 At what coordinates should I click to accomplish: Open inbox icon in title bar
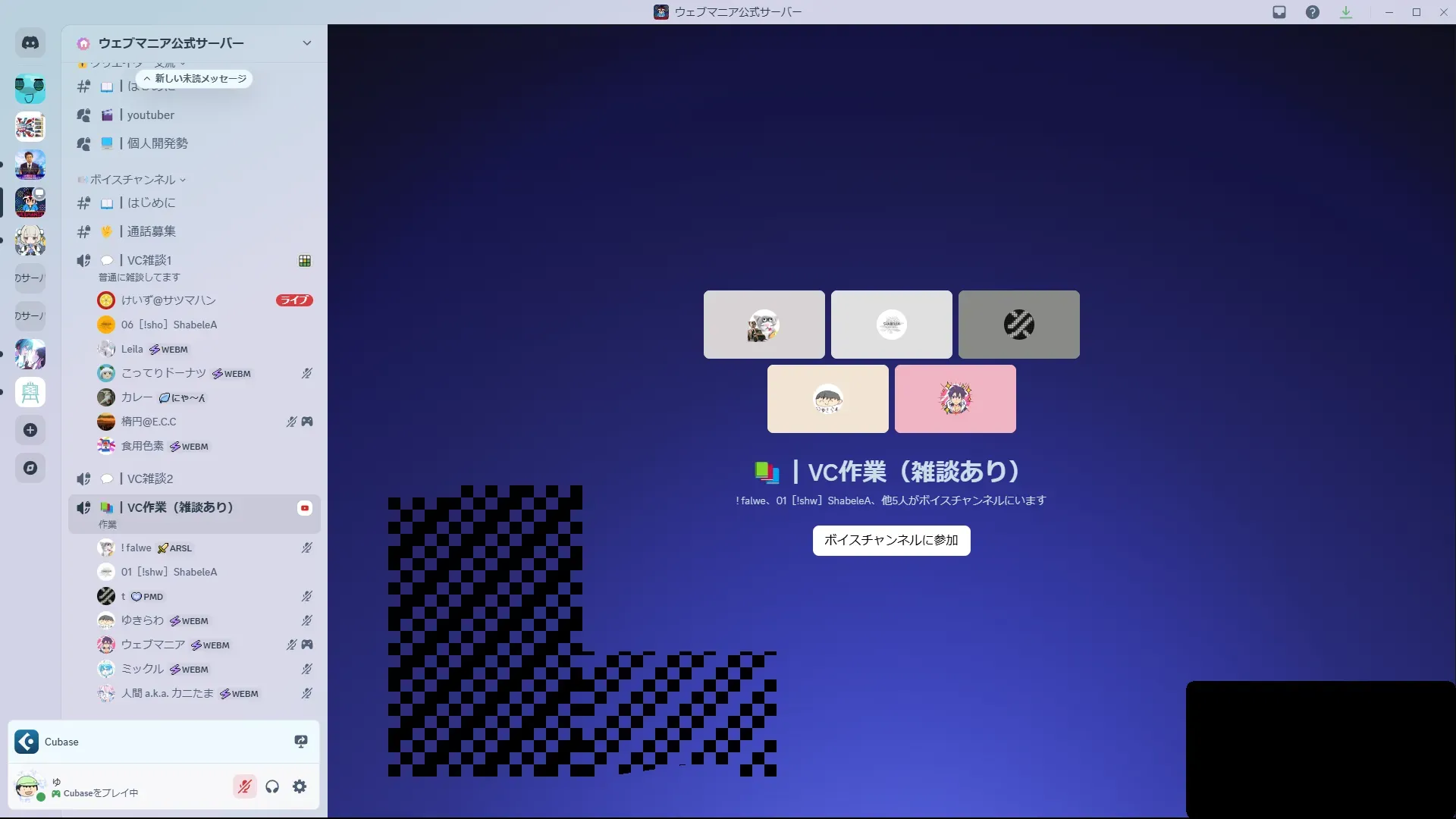click(x=1279, y=12)
